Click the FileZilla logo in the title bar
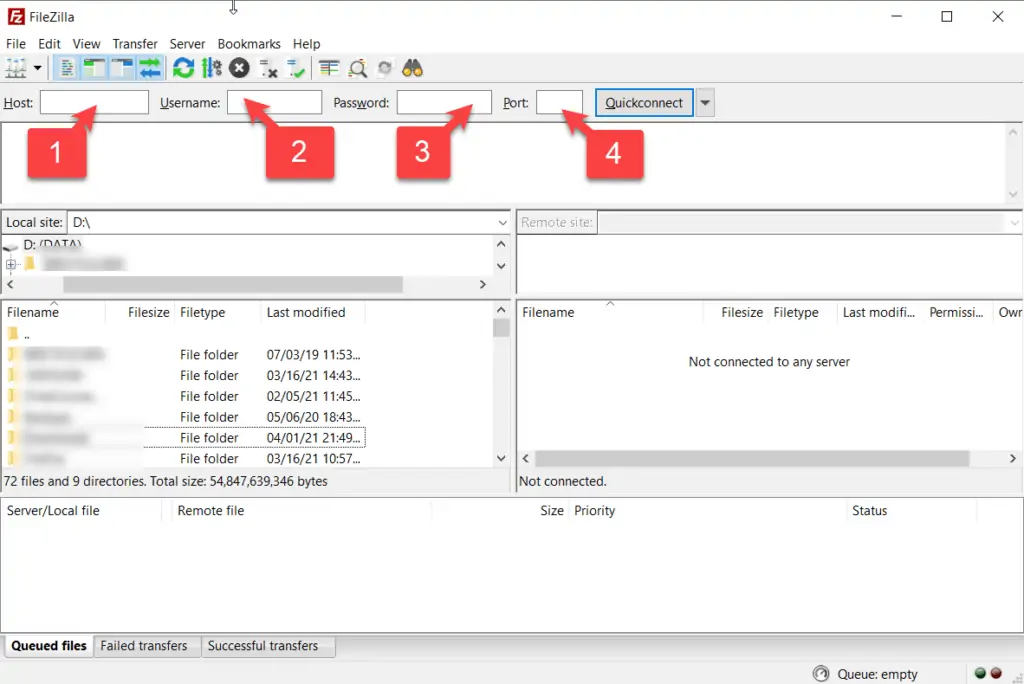This screenshot has height=684, width=1024. tap(16, 16)
